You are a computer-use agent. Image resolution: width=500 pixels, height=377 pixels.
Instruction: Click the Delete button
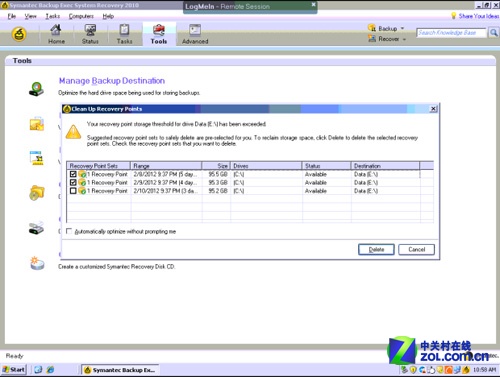376,249
